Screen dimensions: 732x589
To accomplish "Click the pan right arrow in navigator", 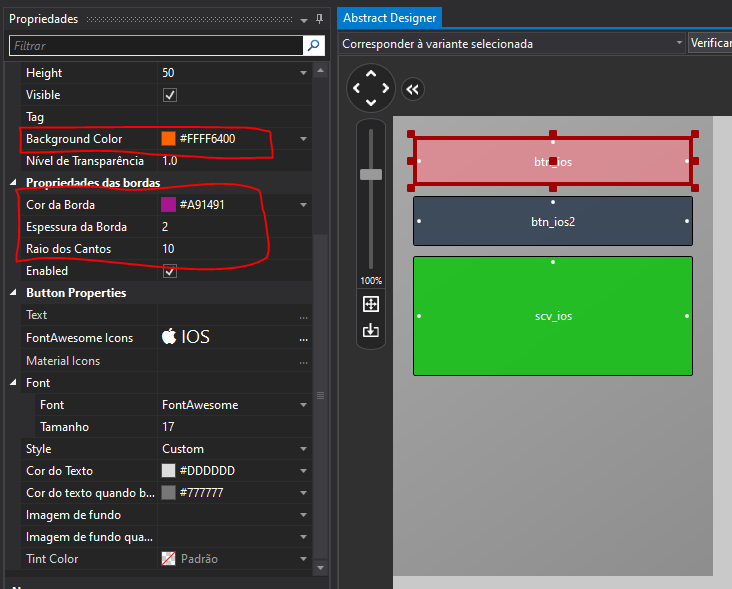I will [x=386, y=88].
